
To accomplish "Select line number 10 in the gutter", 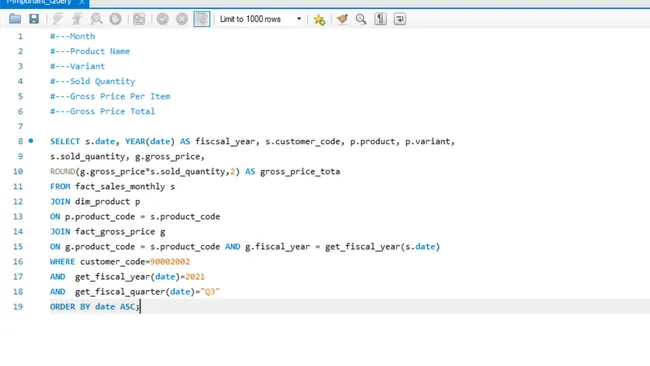I will point(18,171).
